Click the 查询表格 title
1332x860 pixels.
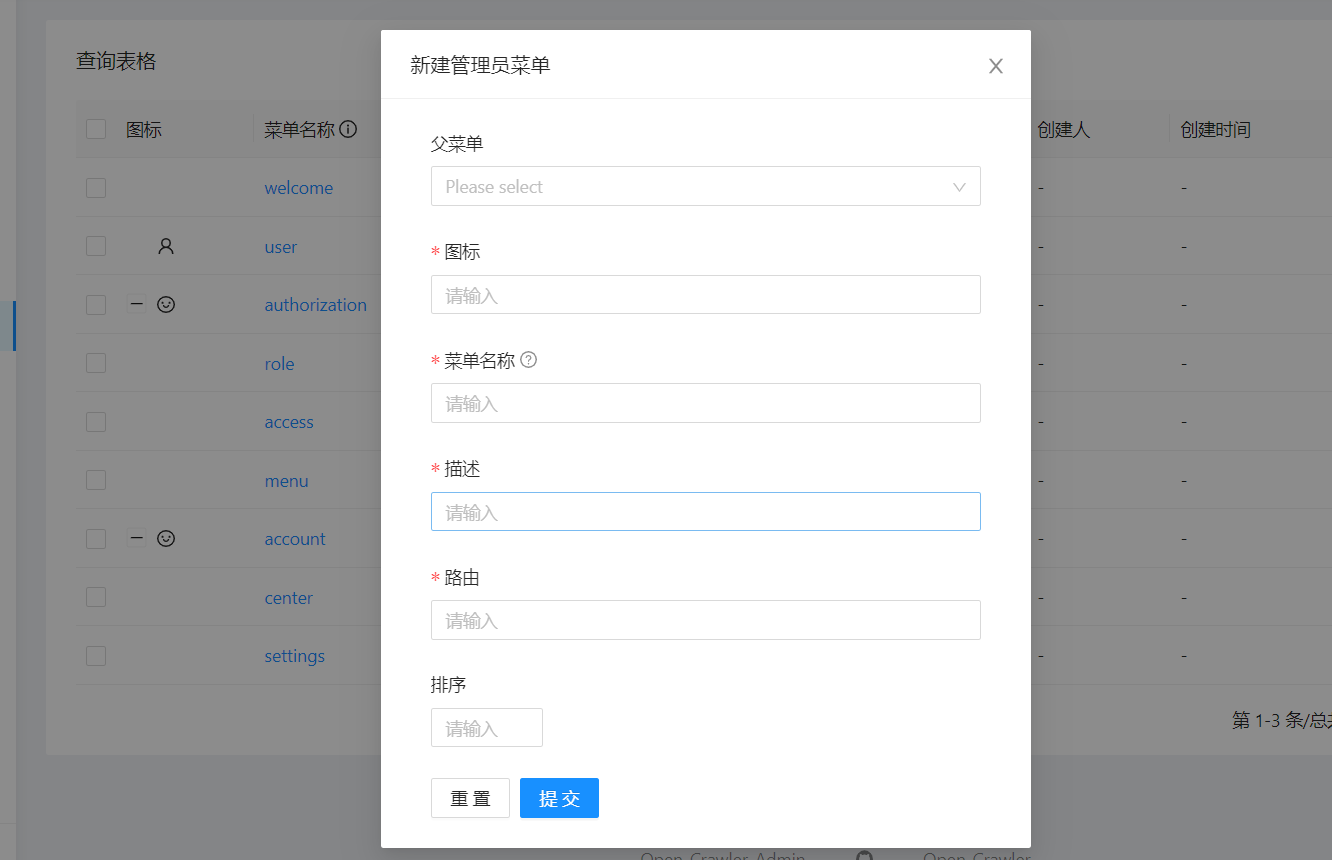pos(116,61)
